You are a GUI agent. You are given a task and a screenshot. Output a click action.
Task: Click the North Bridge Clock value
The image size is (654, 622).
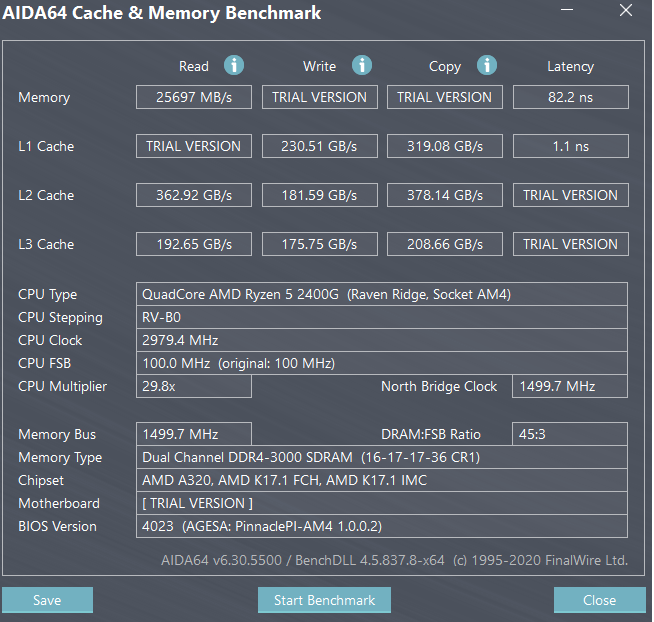(x=570, y=386)
